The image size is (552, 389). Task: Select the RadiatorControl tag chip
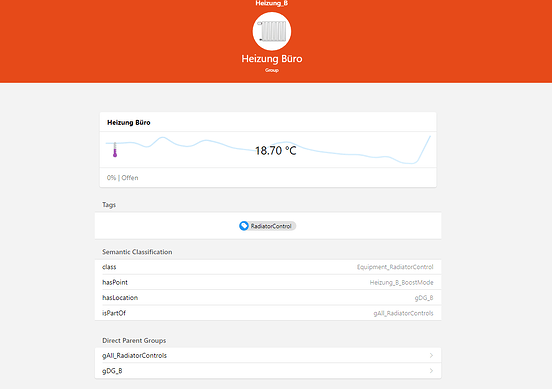(268, 226)
